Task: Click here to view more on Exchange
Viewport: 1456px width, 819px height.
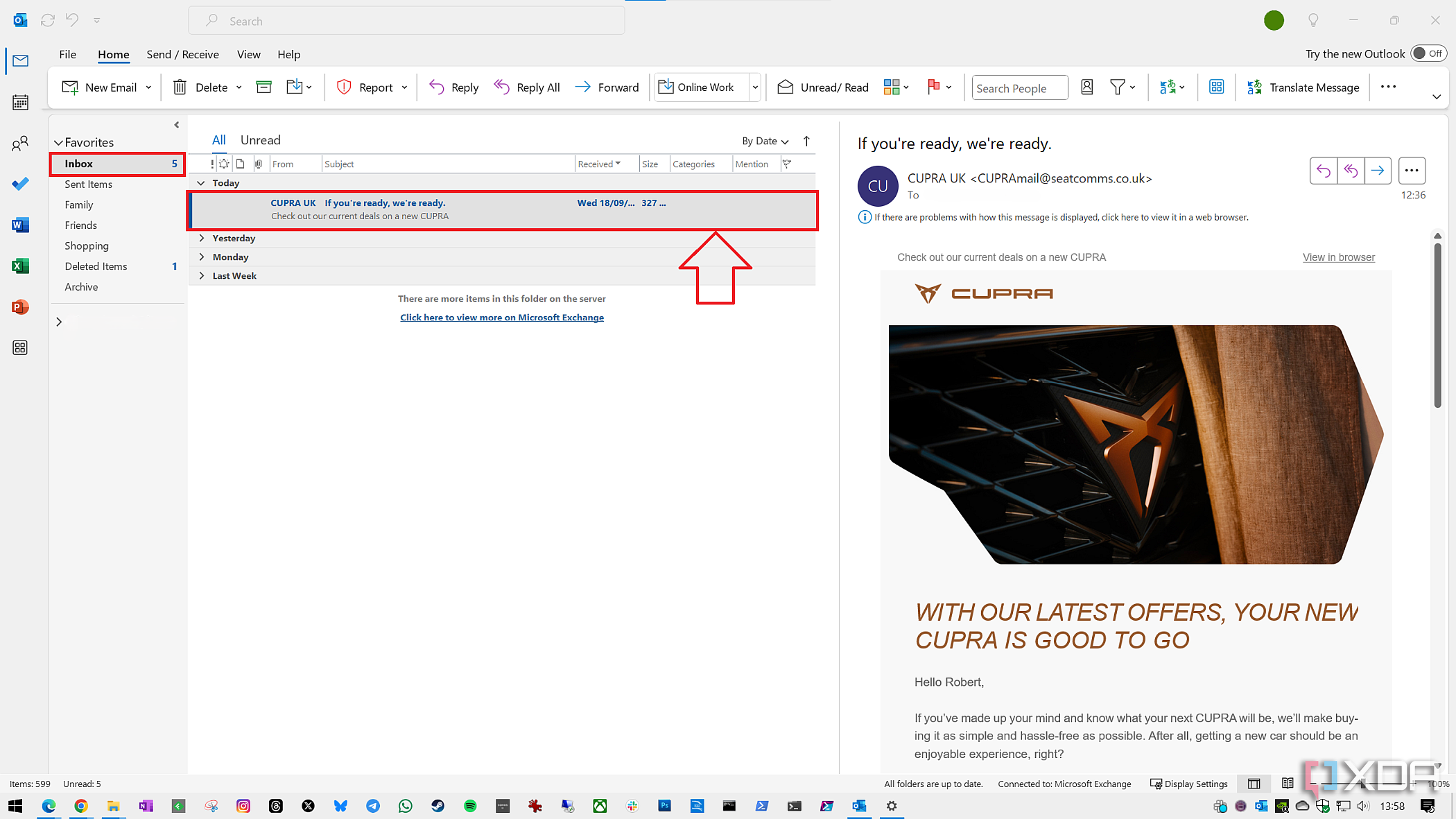Action: [x=502, y=317]
